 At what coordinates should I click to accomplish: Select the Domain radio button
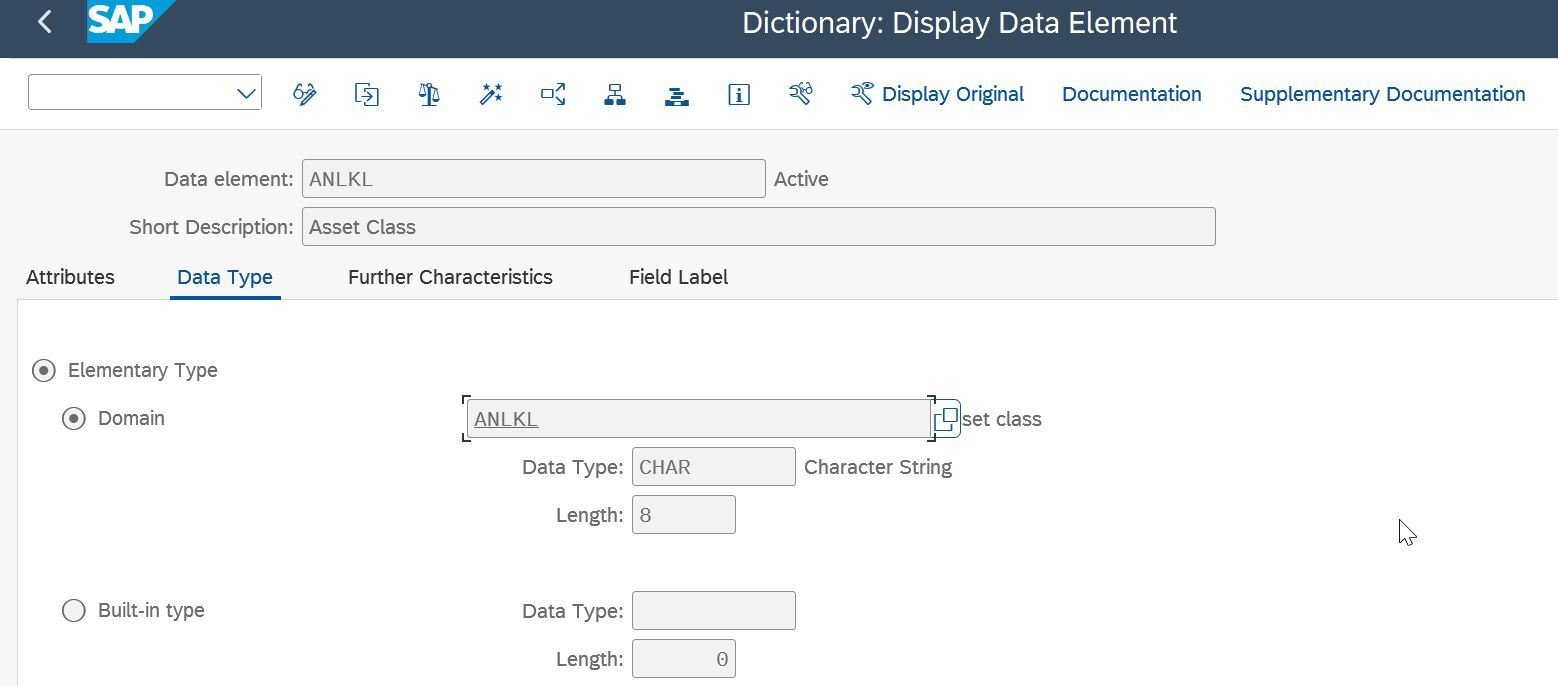(x=74, y=419)
